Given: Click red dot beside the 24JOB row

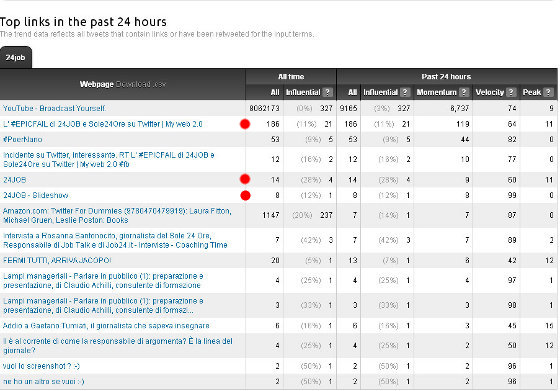Looking at the screenshot, I should pos(245,179).
